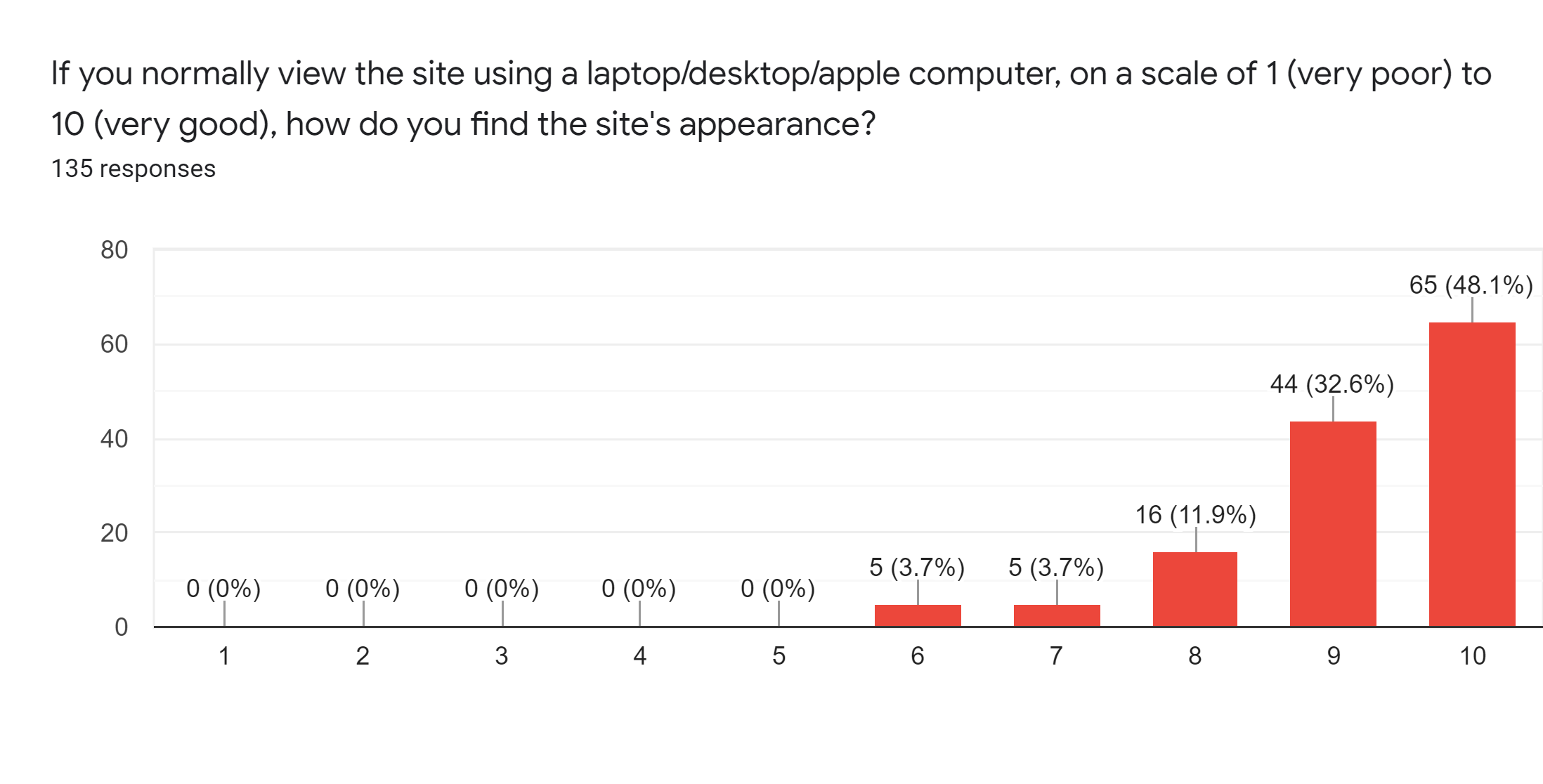Click the 20 label on the vertical axis

point(115,533)
